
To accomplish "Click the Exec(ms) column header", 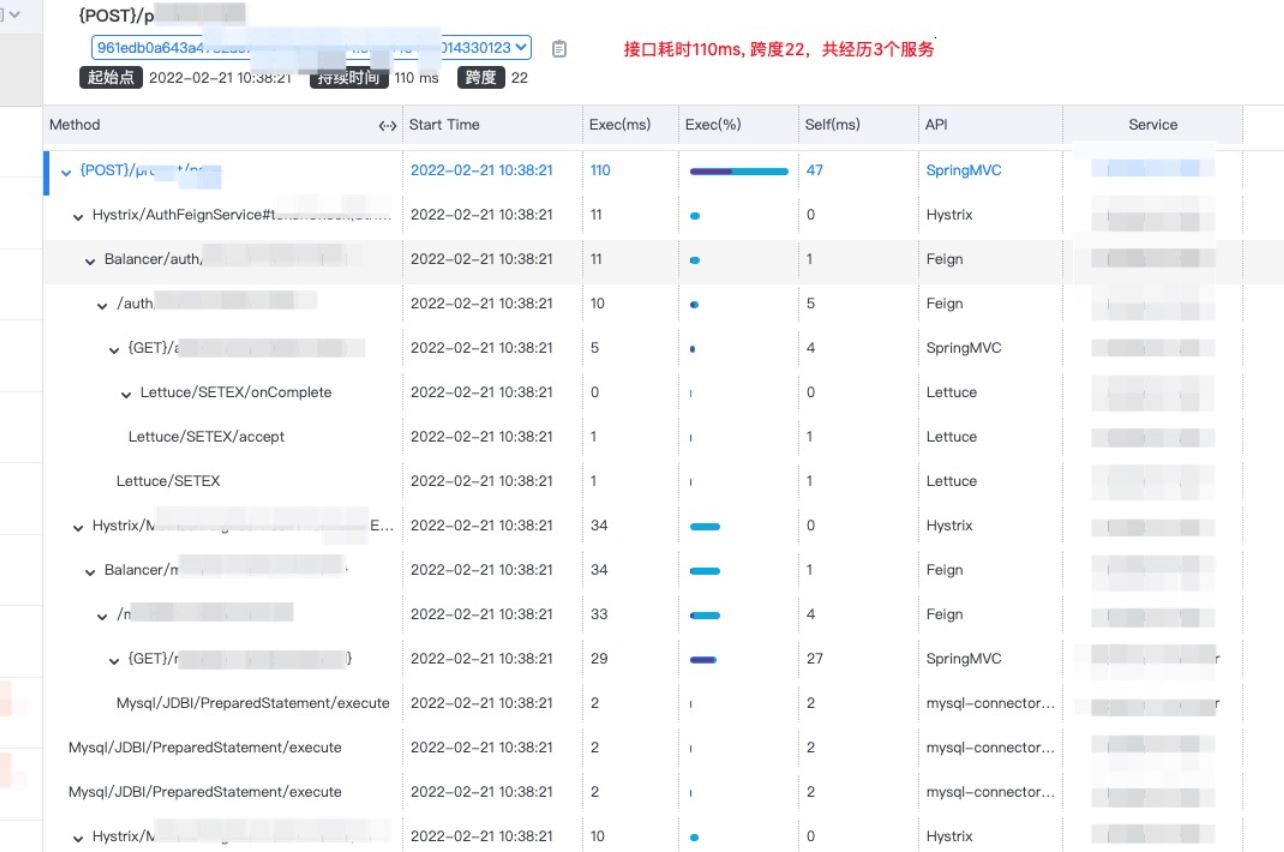I will [x=619, y=125].
